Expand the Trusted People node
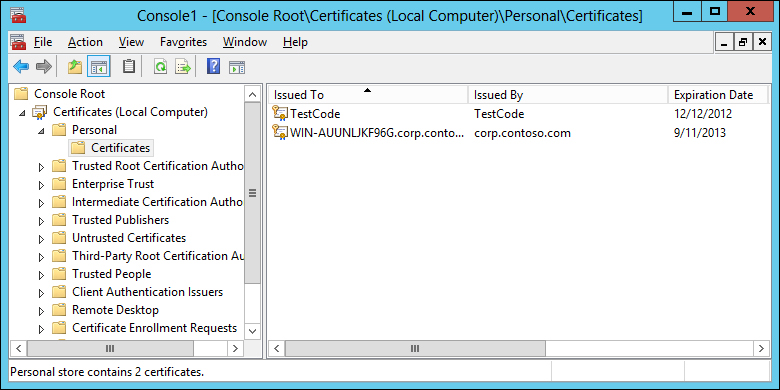Image resolution: width=780 pixels, height=390 pixels. tap(41, 275)
